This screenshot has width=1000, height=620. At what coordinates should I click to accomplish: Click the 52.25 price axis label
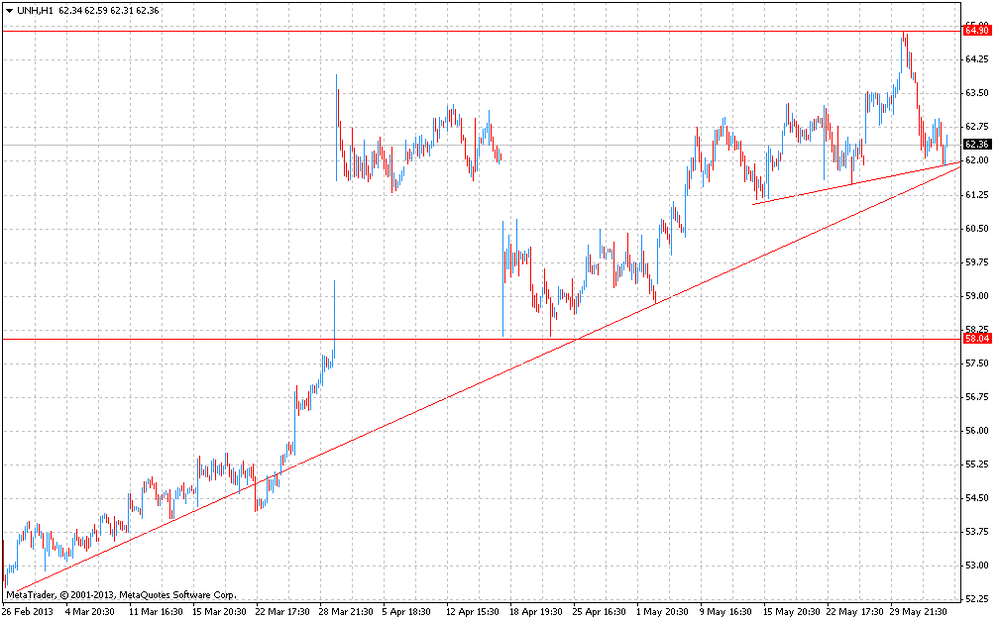coord(976,600)
